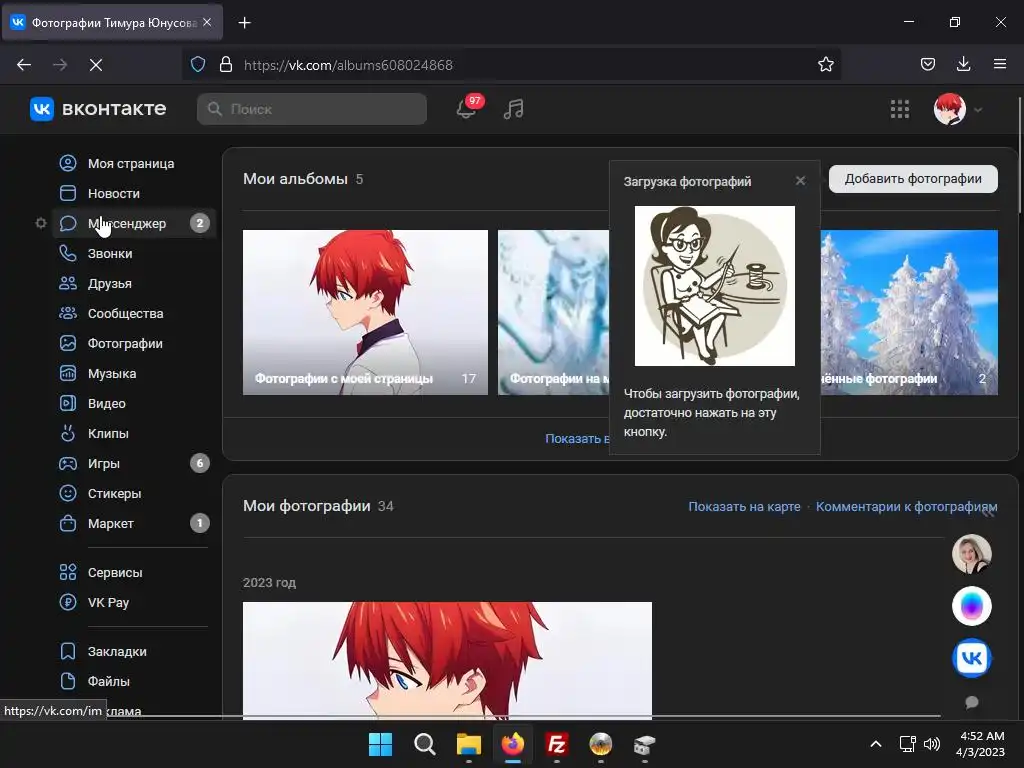Bookmark the page with star icon

[825, 64]
